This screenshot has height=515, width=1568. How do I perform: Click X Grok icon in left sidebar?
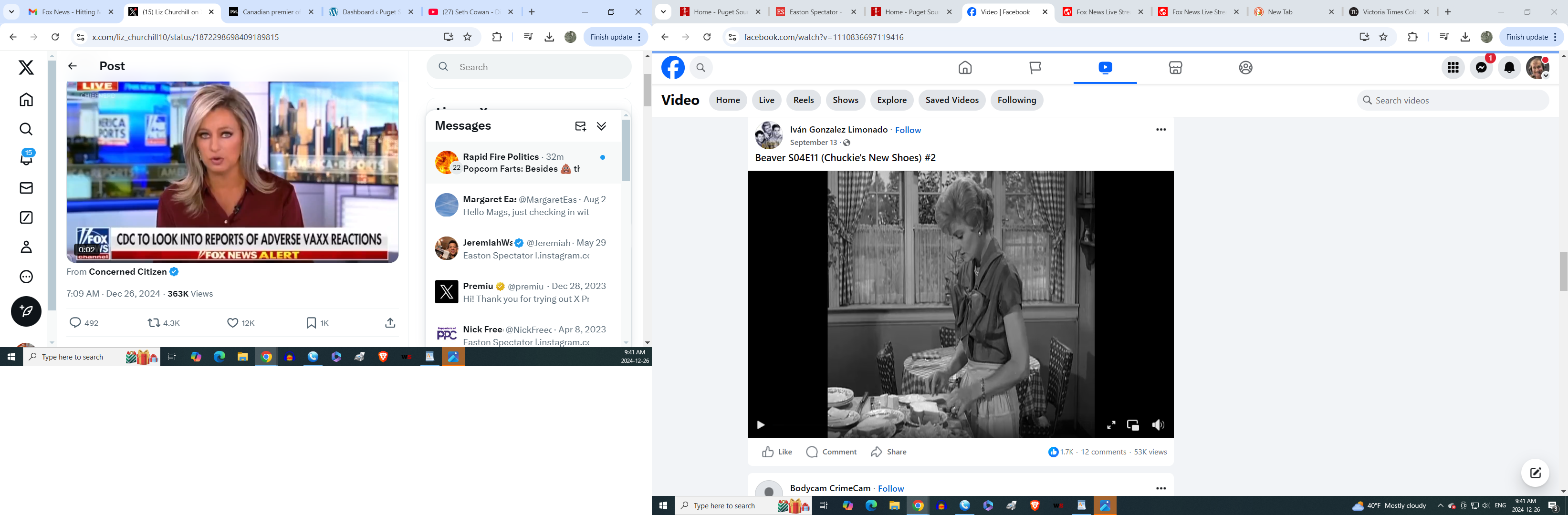(x=26, y=217)
